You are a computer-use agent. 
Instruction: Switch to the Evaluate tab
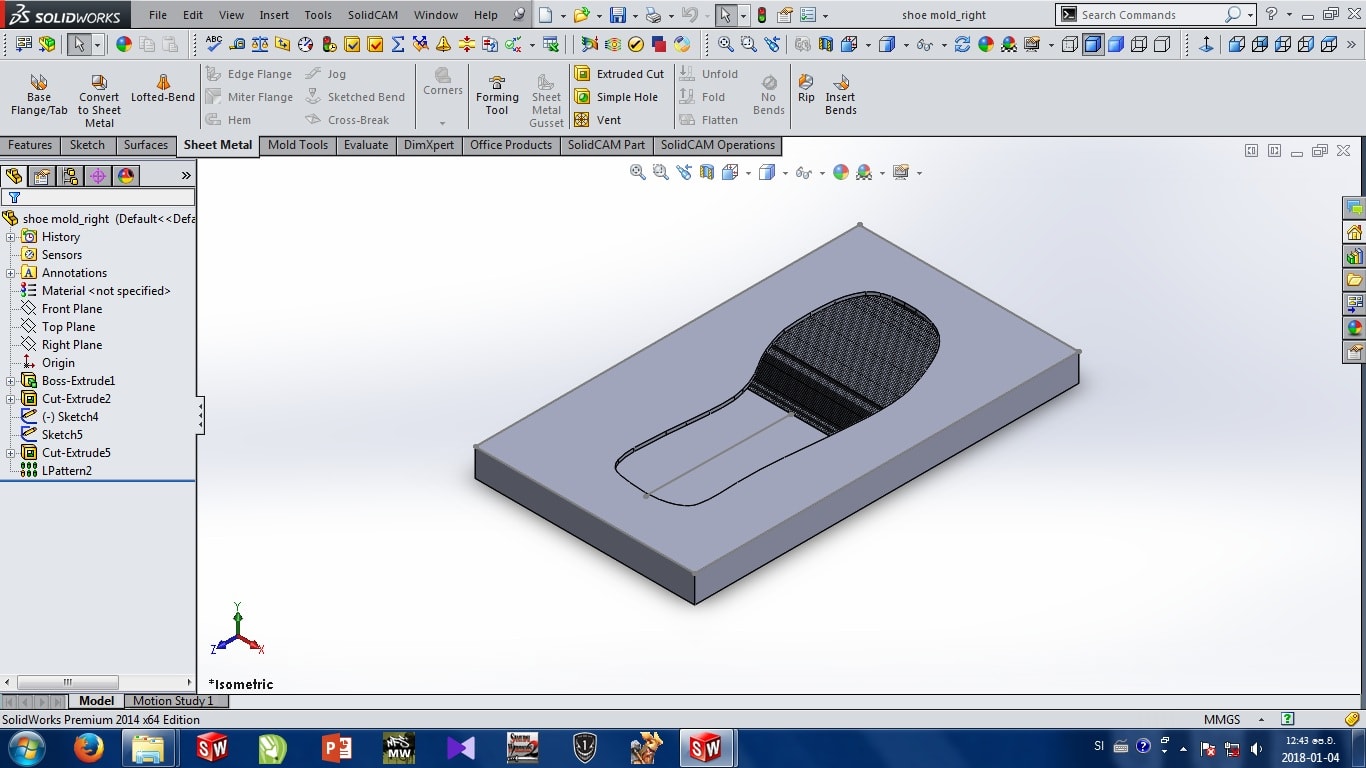(x=366, y=145)
